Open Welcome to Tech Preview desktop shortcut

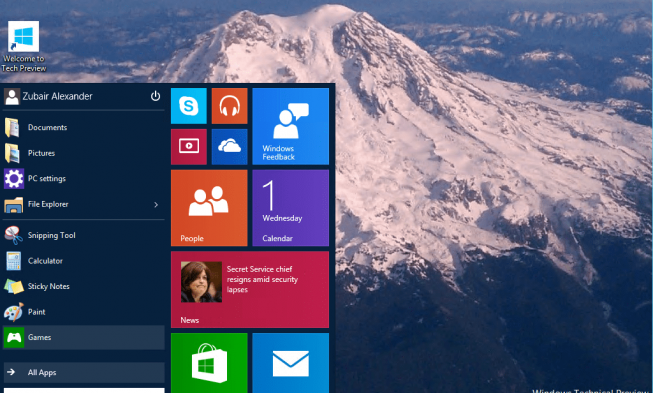[x=23, y=47]
